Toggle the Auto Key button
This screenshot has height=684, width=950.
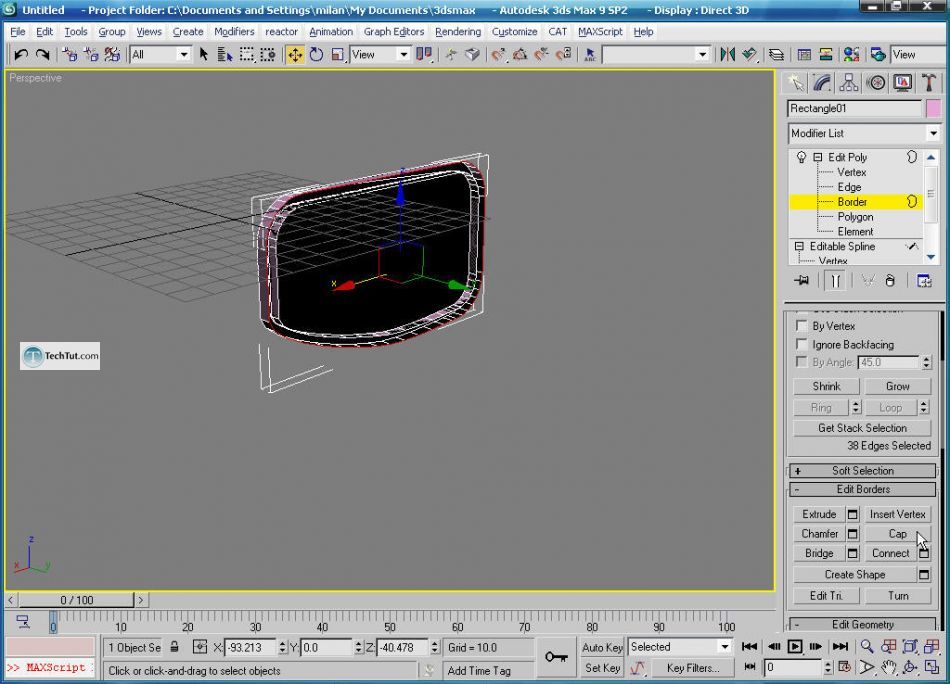[x=602, y=647]
